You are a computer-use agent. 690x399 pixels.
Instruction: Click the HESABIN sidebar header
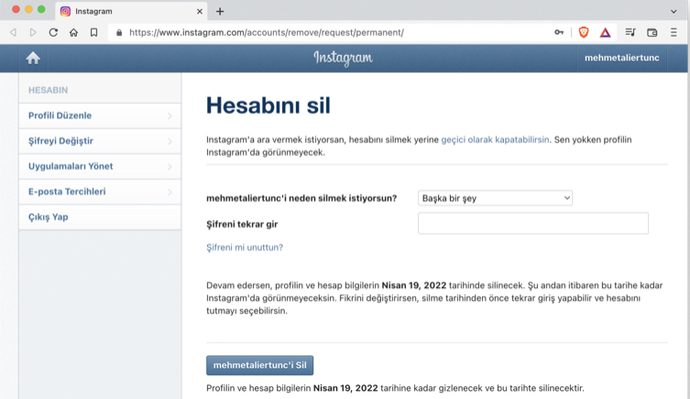48,90
